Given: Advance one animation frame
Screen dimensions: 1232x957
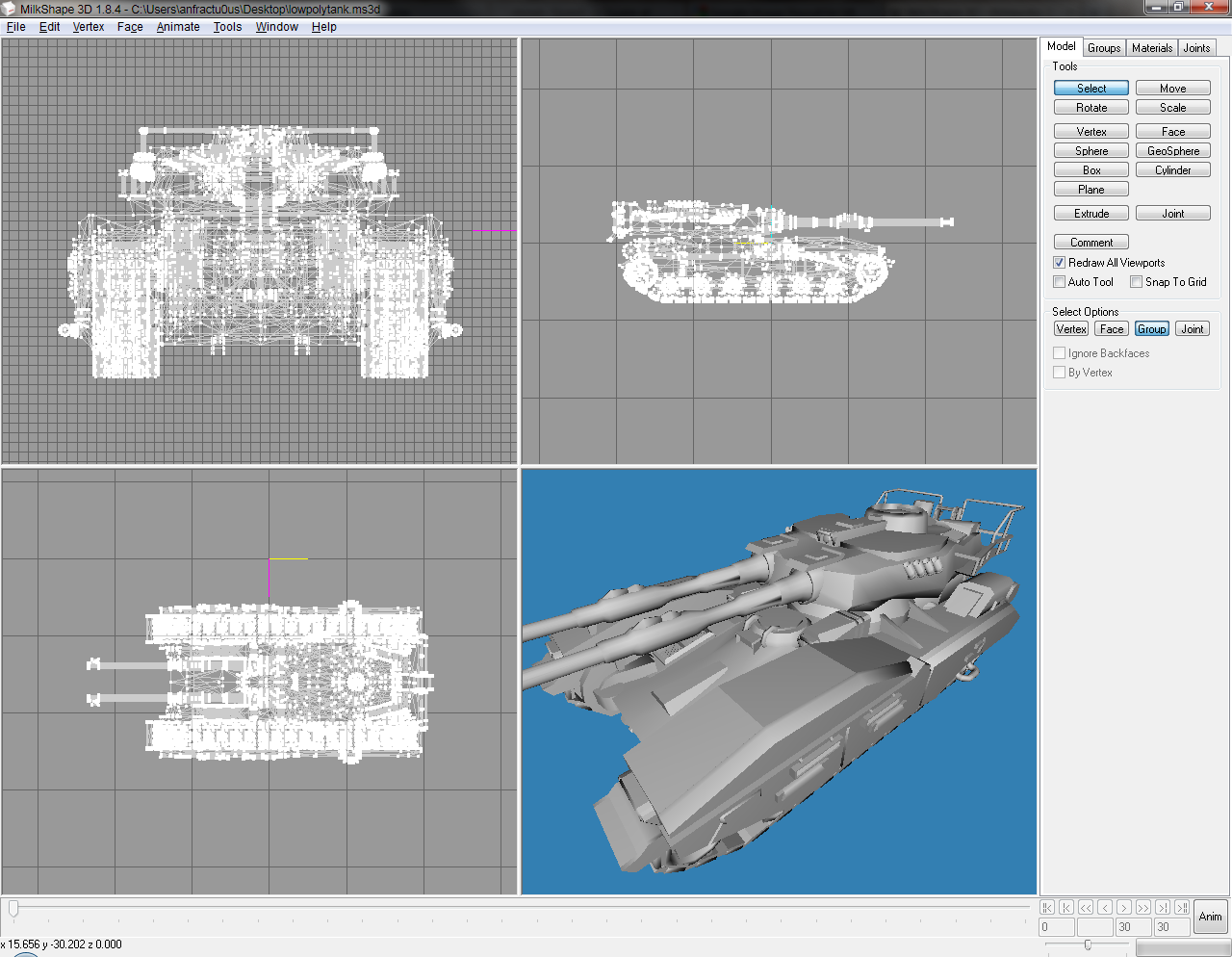Looking at the screenshot, I should click(1123, 907).
